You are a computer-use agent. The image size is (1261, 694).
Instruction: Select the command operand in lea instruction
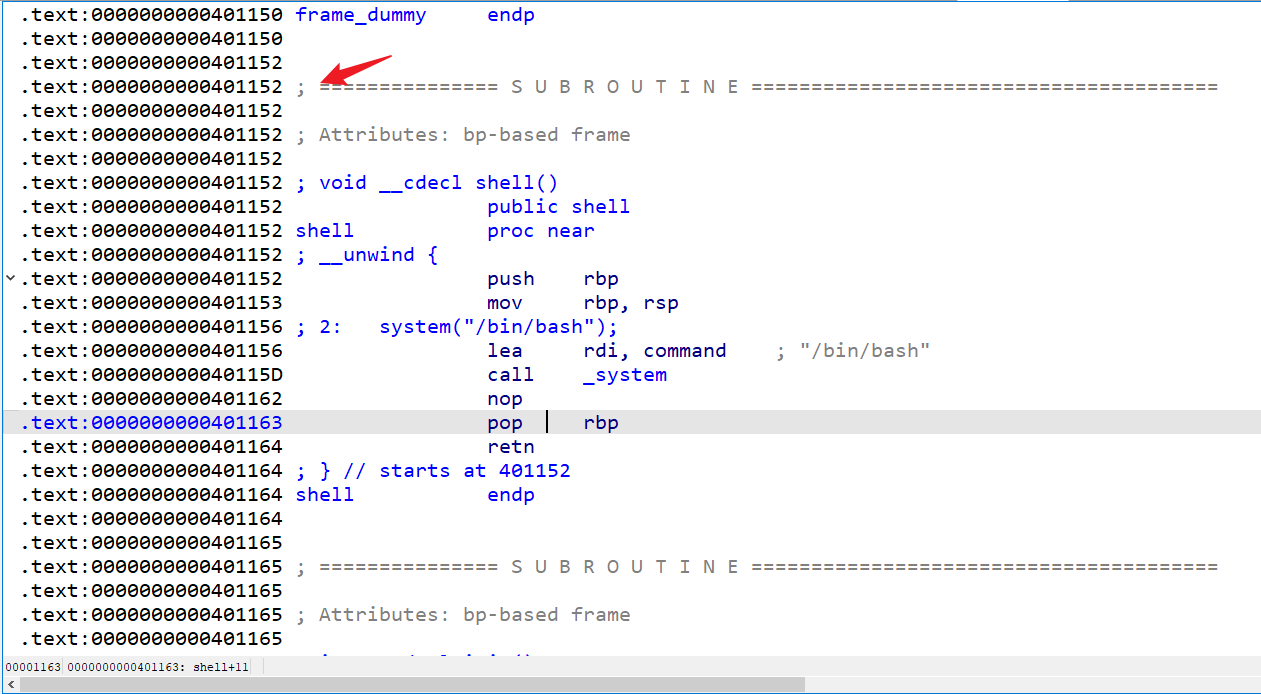point(684,351)
